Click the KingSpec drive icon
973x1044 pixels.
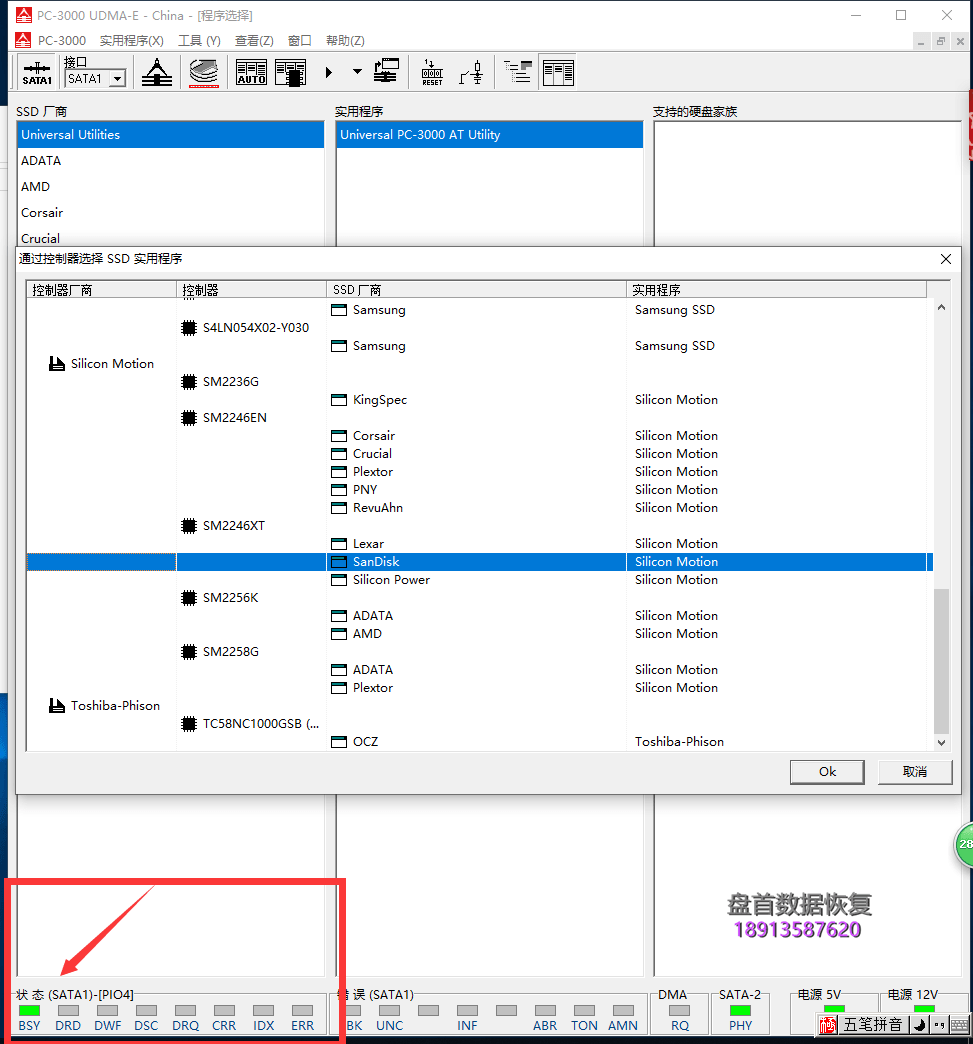pos(339,400)
